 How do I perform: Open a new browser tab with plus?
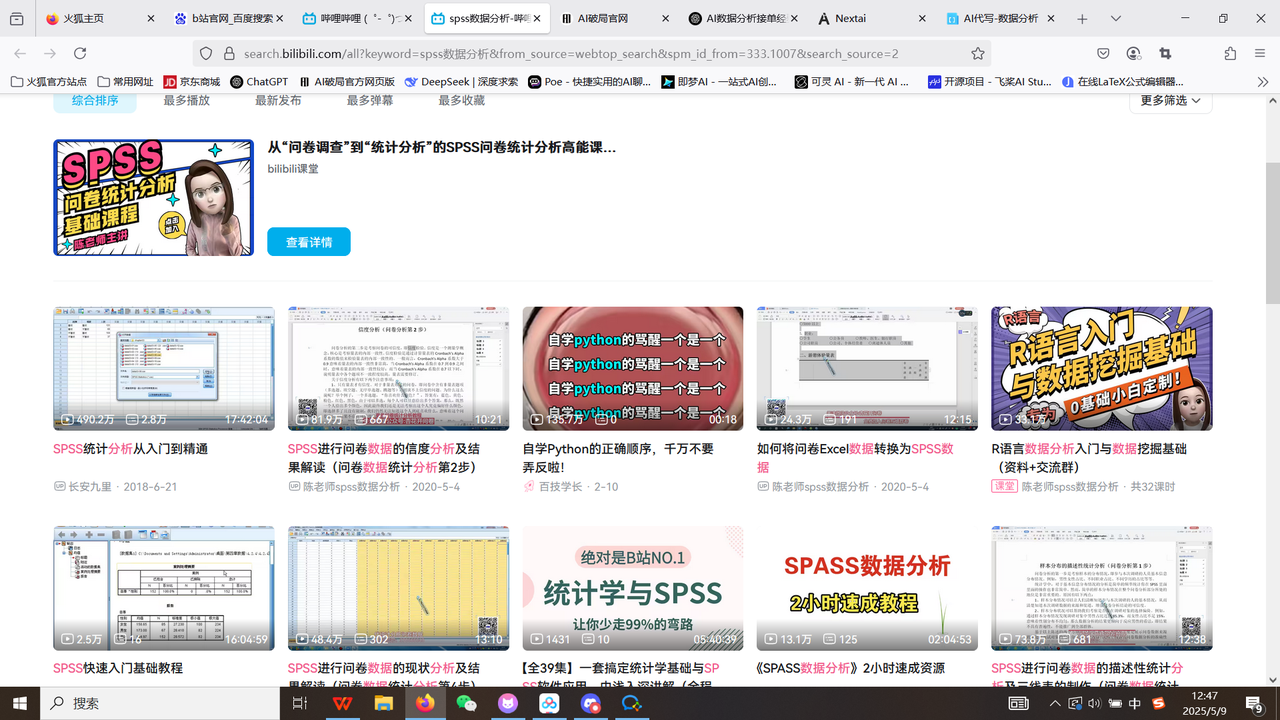[x=1082, y=19]
